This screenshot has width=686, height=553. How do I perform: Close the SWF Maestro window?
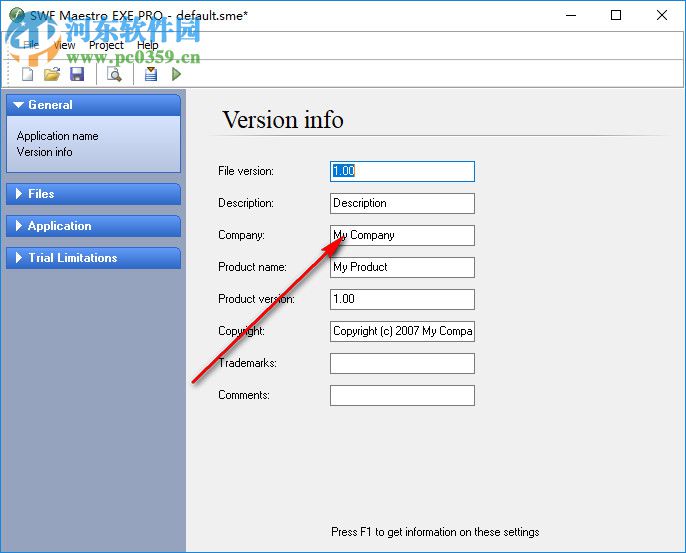pos(662,15)
